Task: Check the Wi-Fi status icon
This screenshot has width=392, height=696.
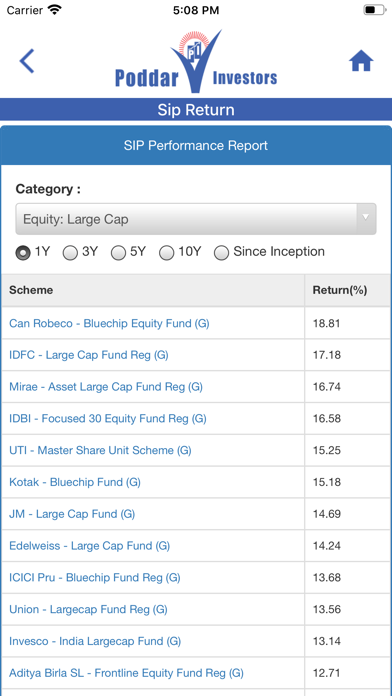Action: tap(55, 10)
